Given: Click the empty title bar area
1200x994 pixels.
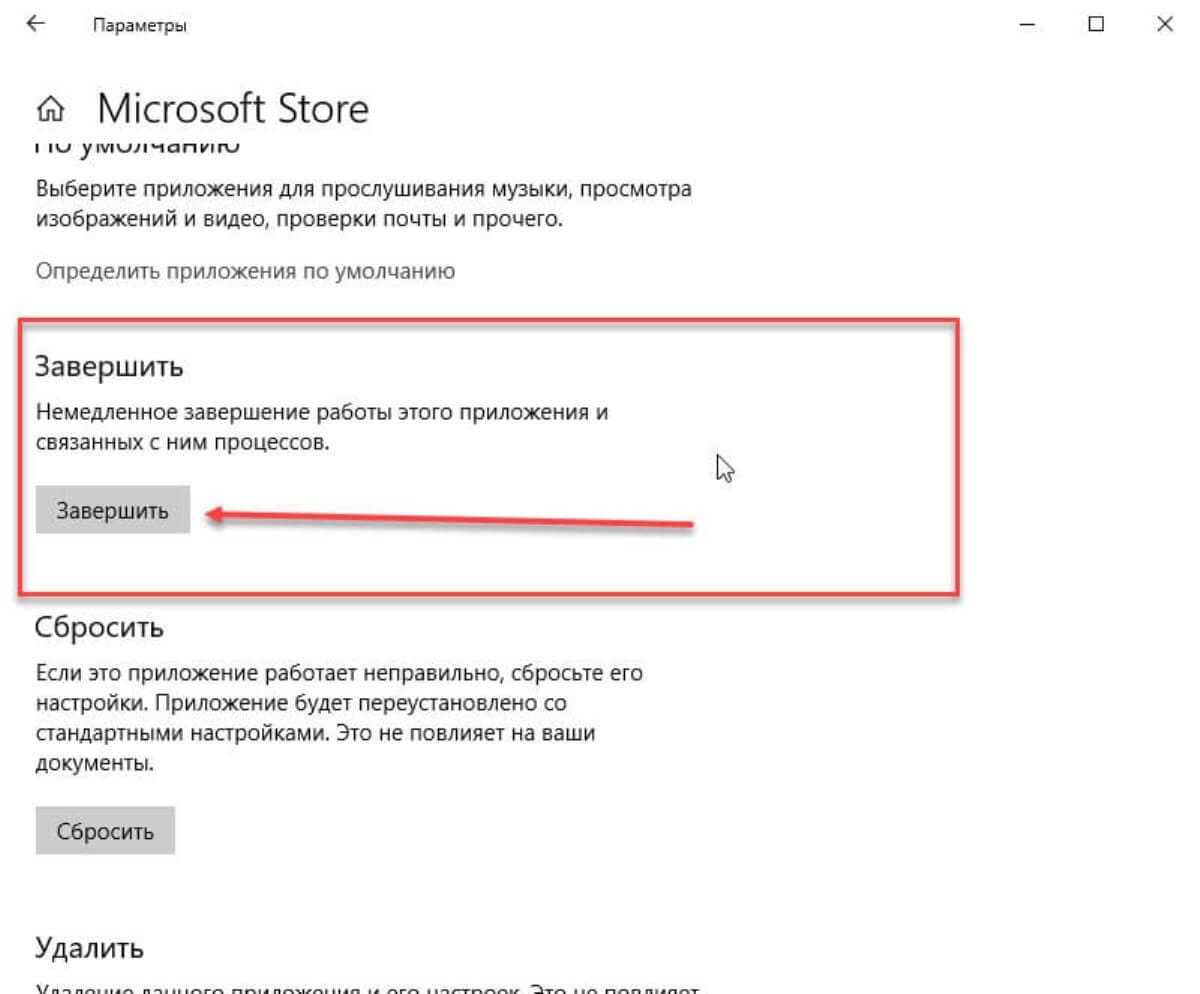Looking at the screenshot, I should coord(600,25).
